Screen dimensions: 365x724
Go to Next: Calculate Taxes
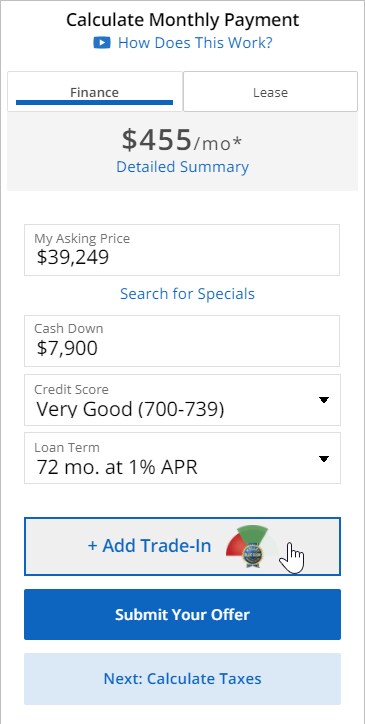point(182,679)
